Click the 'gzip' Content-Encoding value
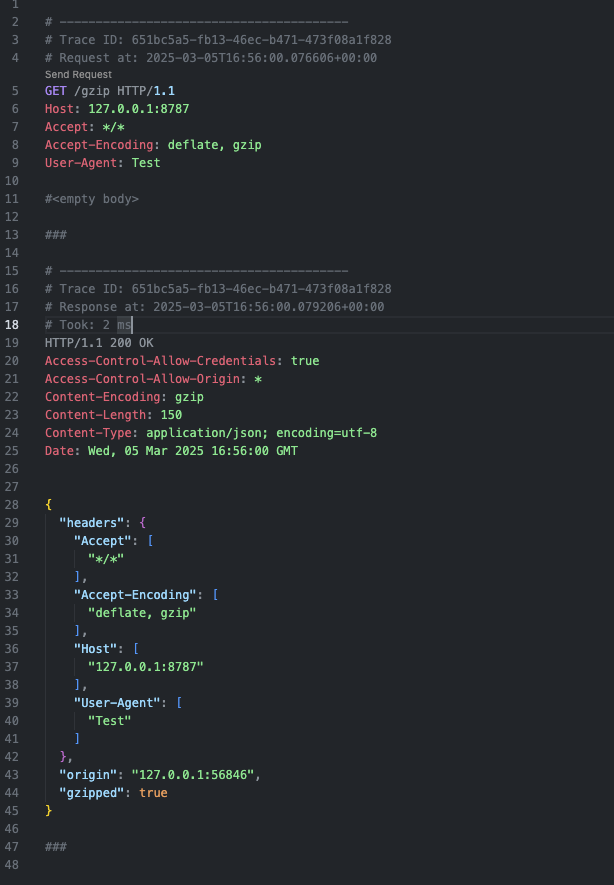 [190, 397]
